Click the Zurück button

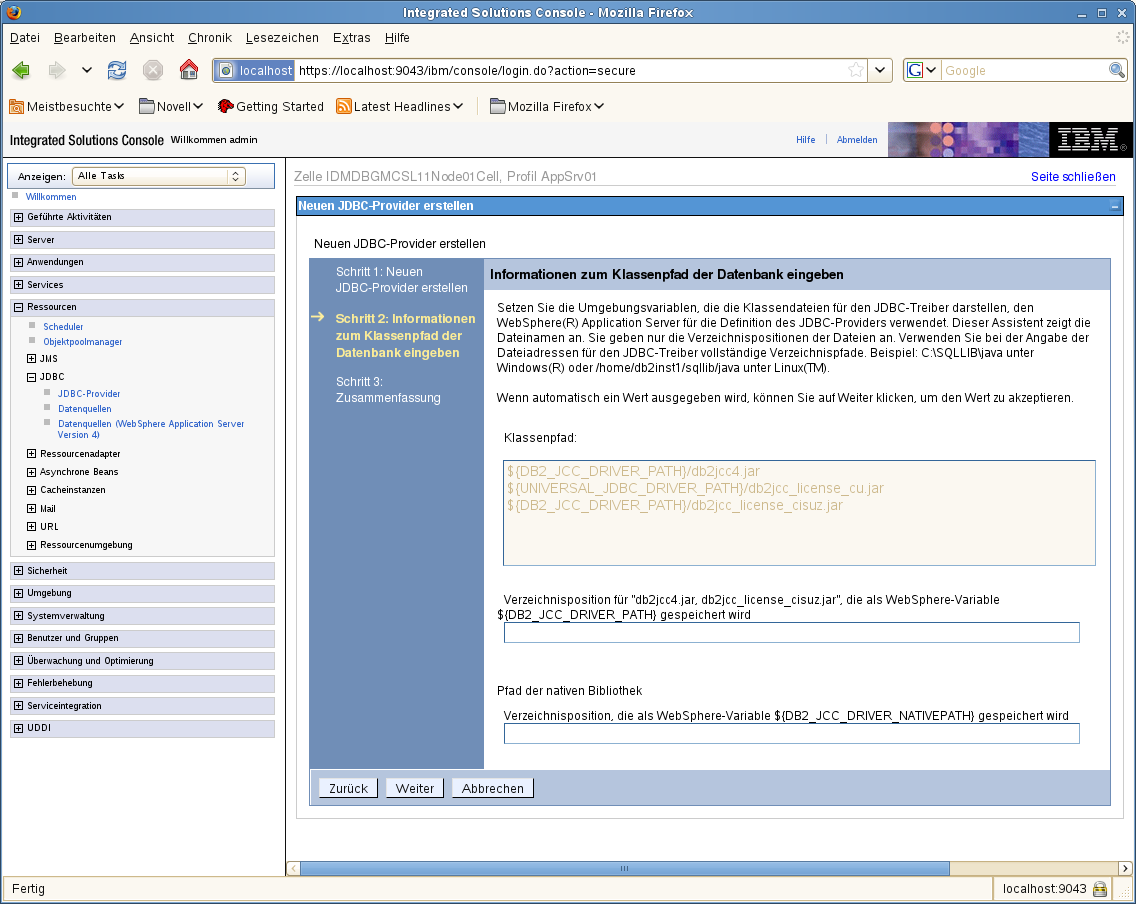click(348, 788)
